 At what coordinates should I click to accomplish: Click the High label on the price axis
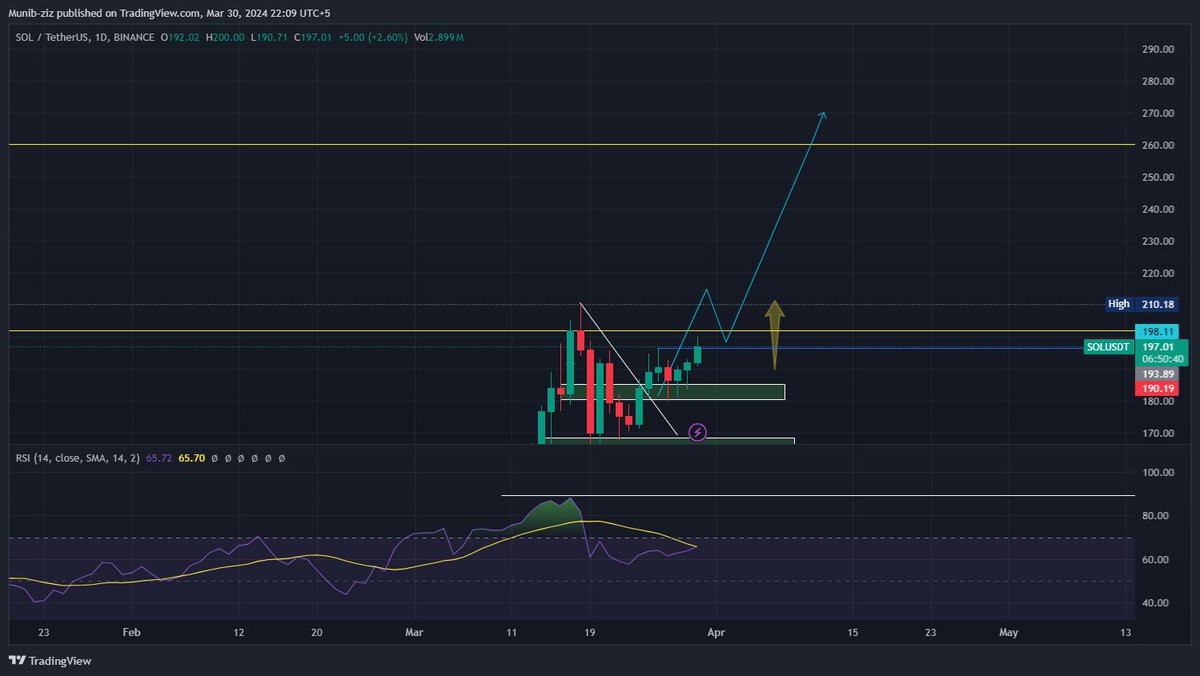[x=1118, y=303]
